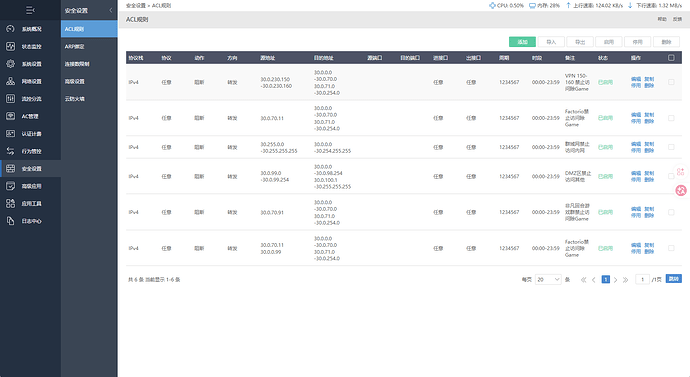The width and height of the screenshot is (690, 377).
Task: Open 认证计费 authentication icon in sidebar
Action: coord(10,133)
